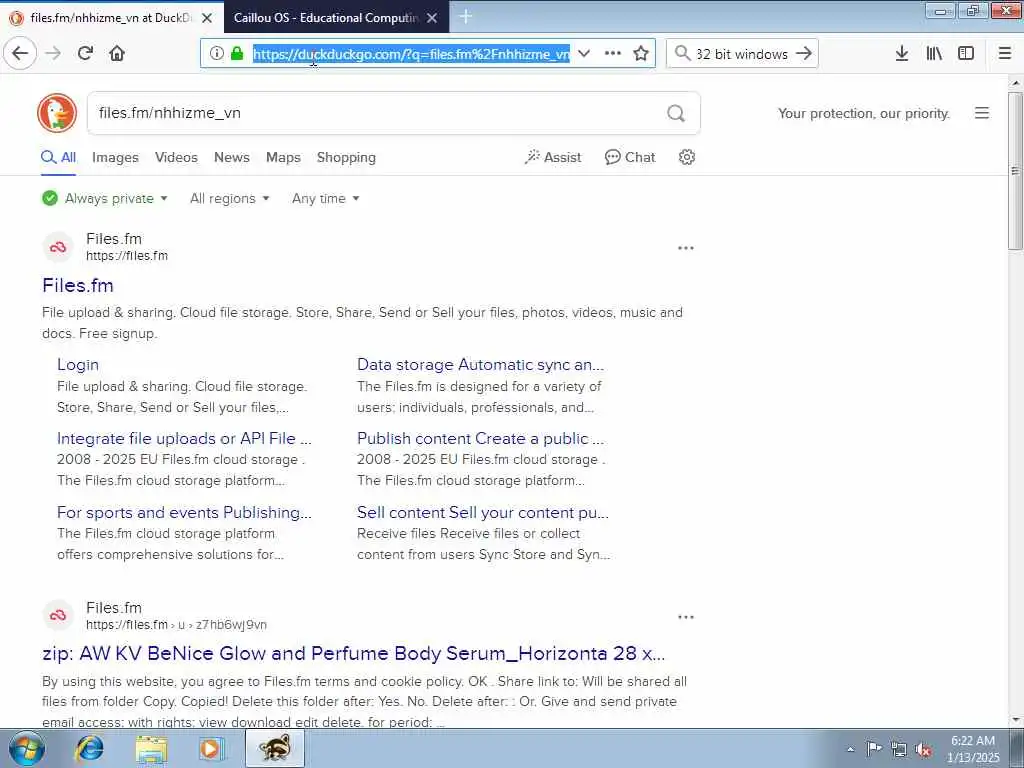Click the browser address bar URL
This screenshot has width=1024, height=768.
coord(411,54)
